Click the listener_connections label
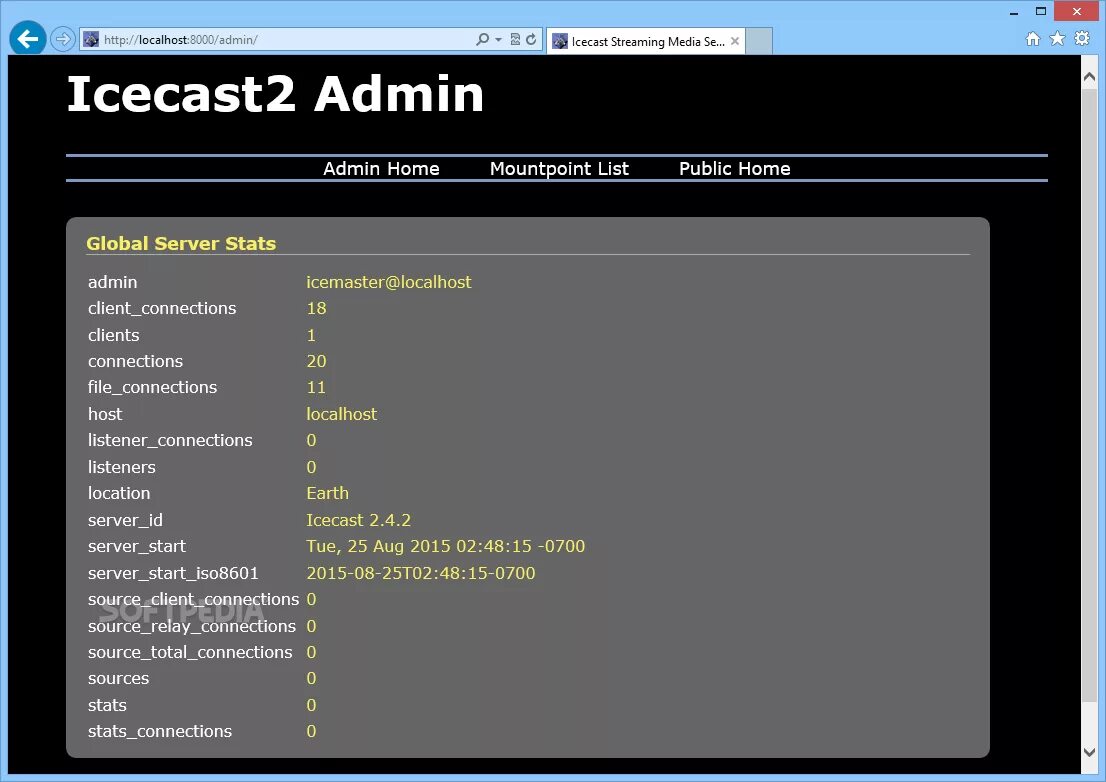The width and height of the screenshot is (1106, 782). (x=170, y=440)
